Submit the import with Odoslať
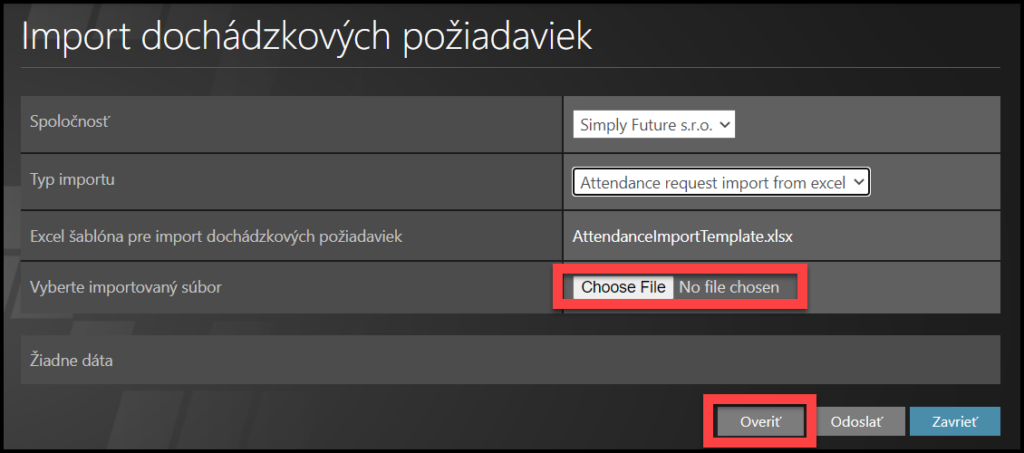 pyautogui.click(x=860, y=421)
